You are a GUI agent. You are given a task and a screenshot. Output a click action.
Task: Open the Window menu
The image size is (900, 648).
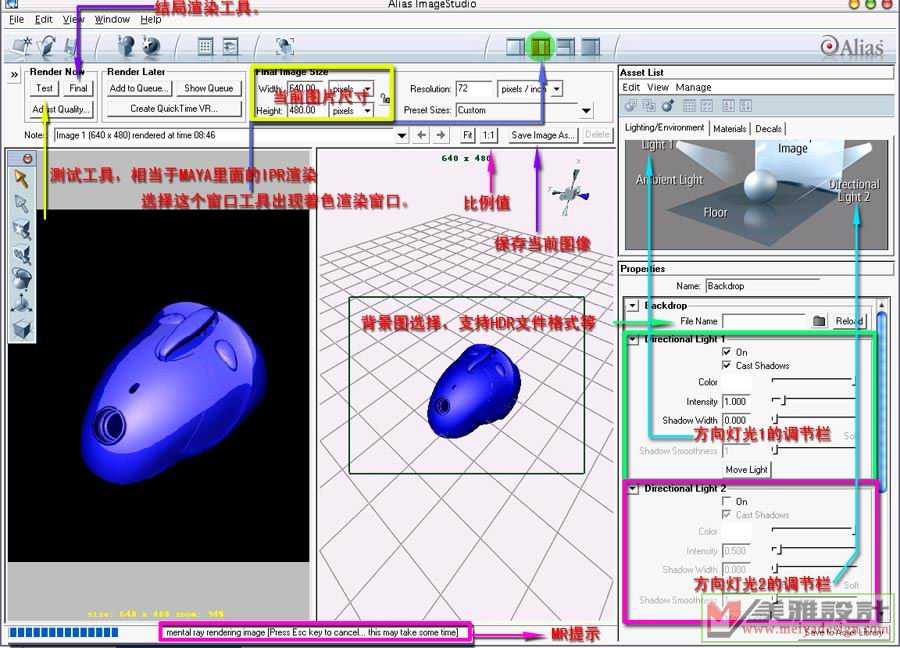(112, 19)
